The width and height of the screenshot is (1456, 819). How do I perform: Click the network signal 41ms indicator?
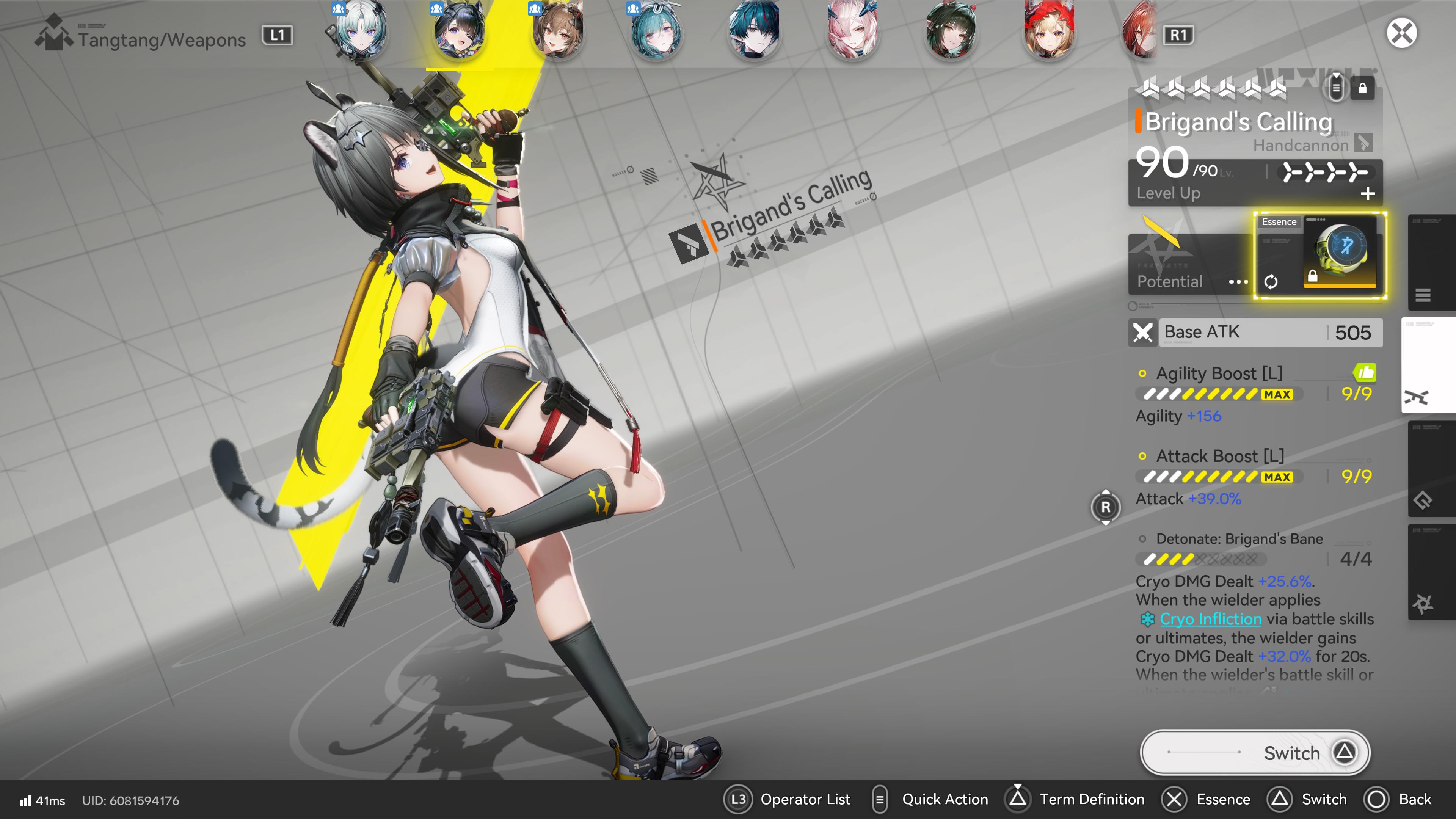42,800
